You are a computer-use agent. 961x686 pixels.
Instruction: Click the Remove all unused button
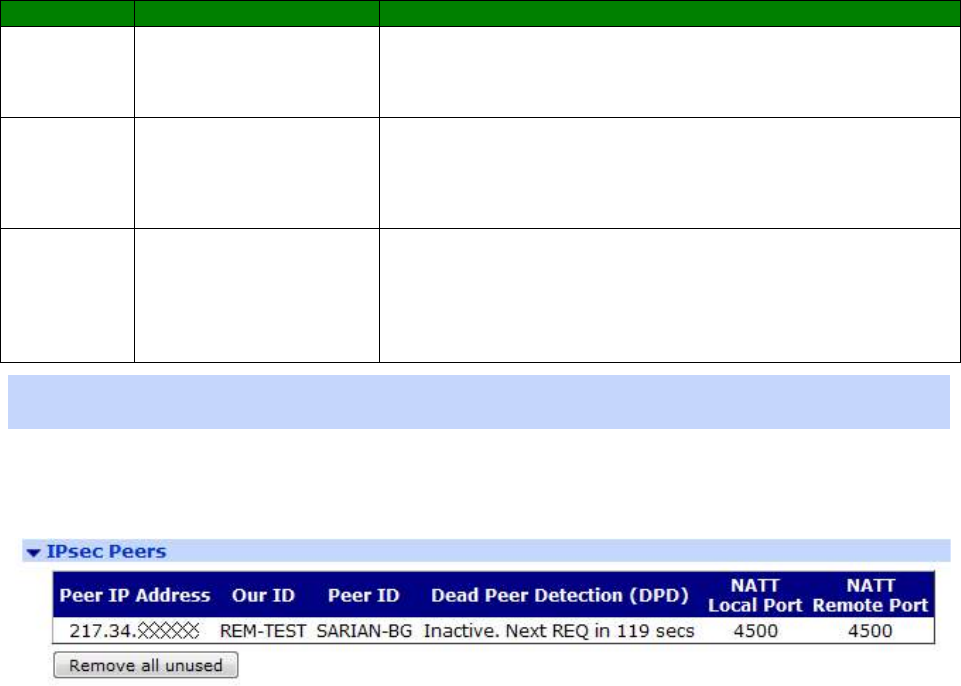click(146, 665)
